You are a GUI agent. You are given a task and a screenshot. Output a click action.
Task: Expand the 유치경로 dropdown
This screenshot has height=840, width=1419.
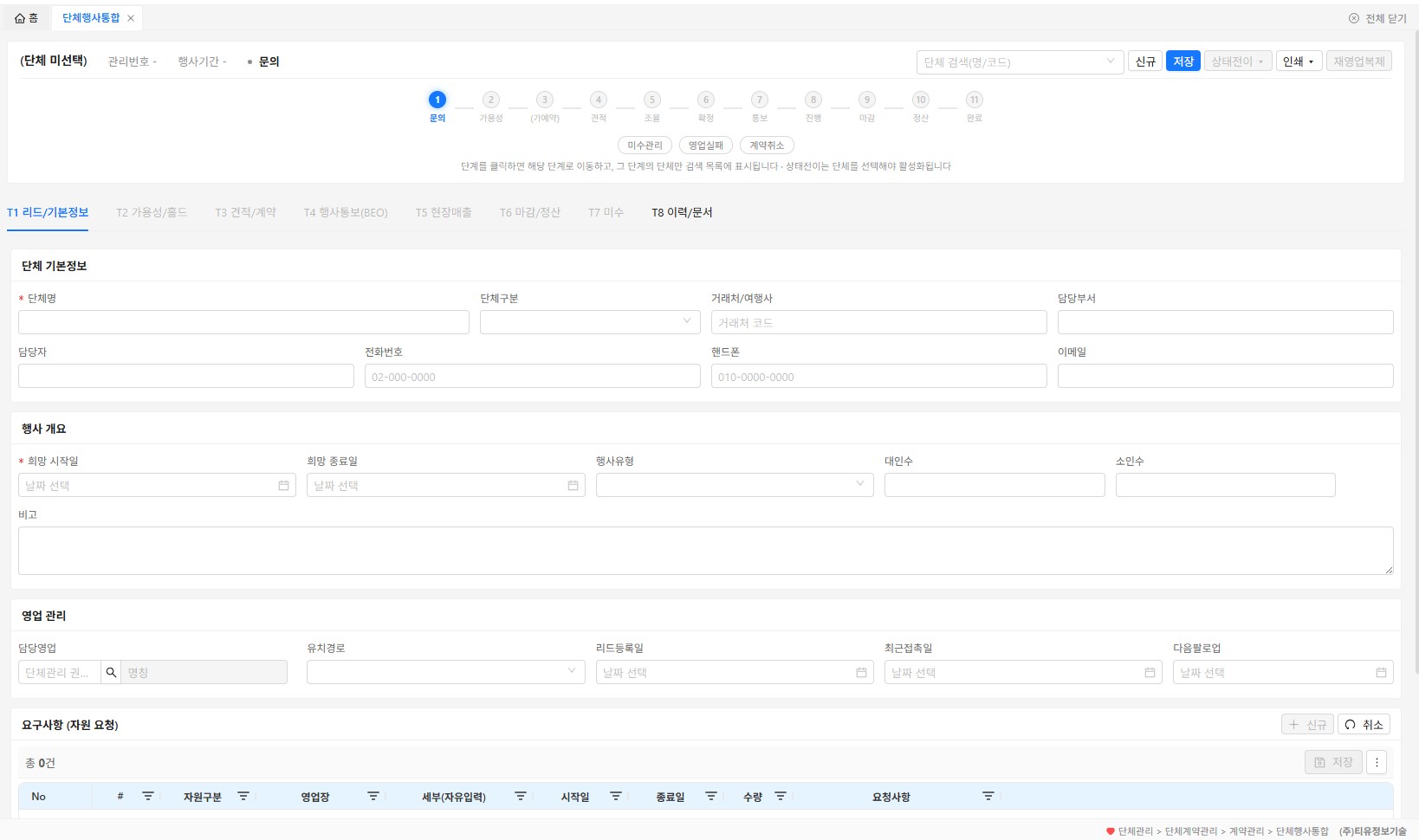click(x=445, y=672)
